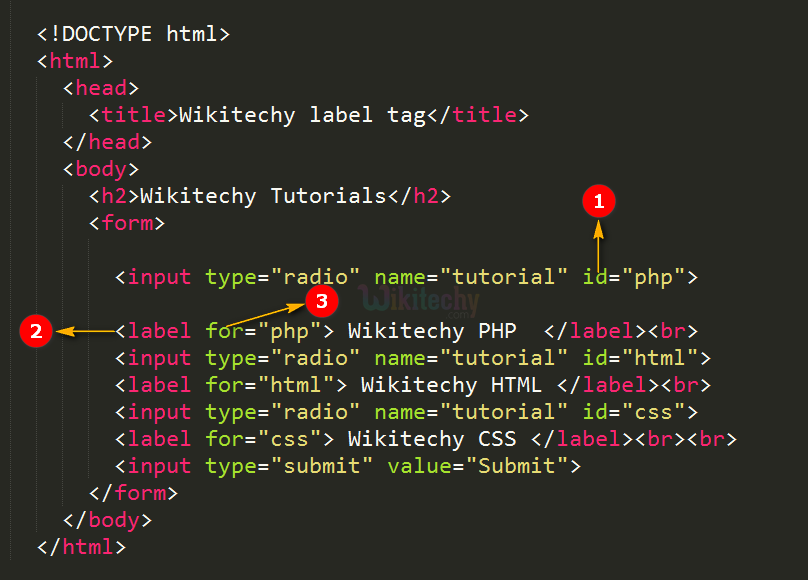Click the DOCTYPE html declaration line
808x580 pixels.
[x=134, y=34]
